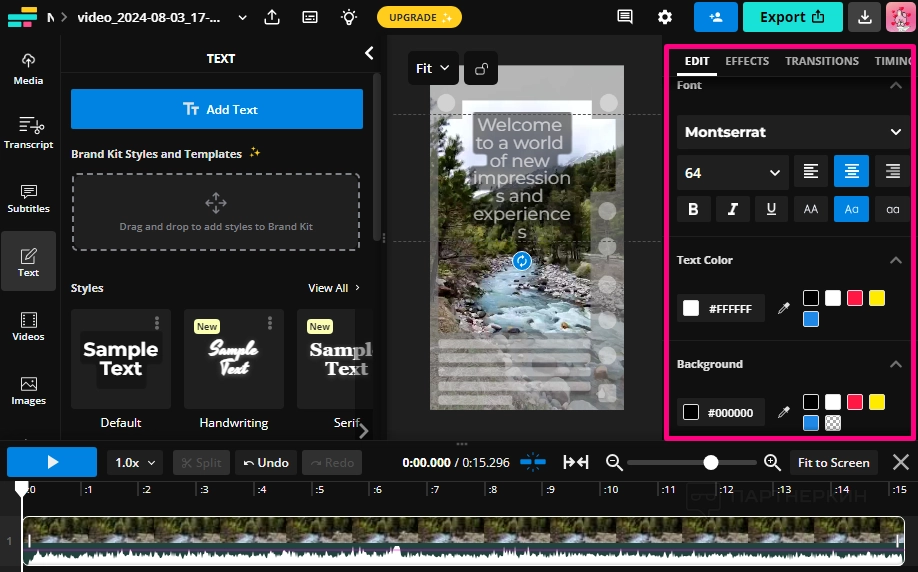Select the red text color swatch
The image size is (918, 572).
tap(855, 298)
